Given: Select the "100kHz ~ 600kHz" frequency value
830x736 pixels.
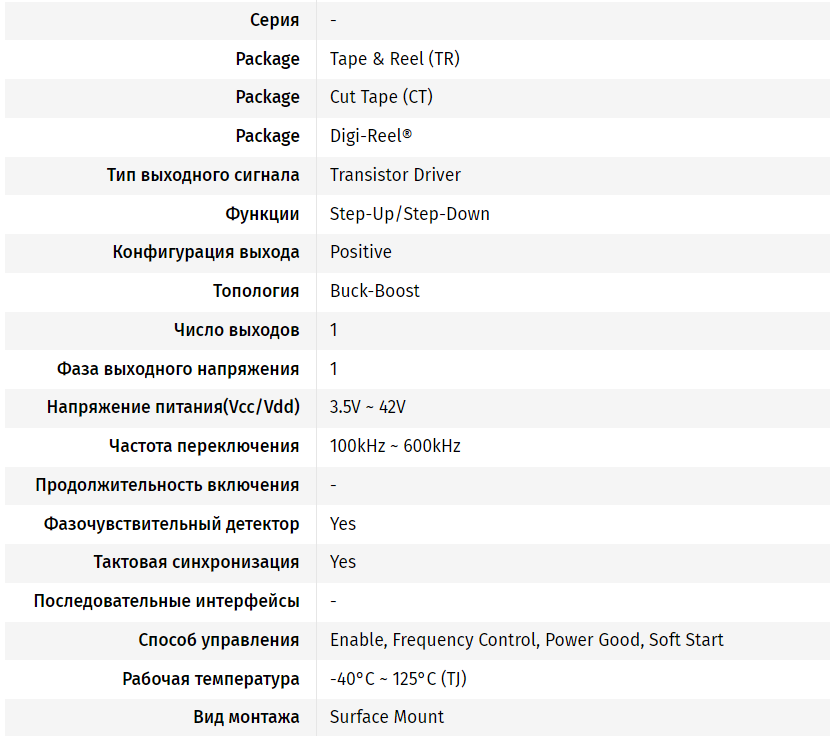Looking at the screenshot, I should tap(395, 446).
